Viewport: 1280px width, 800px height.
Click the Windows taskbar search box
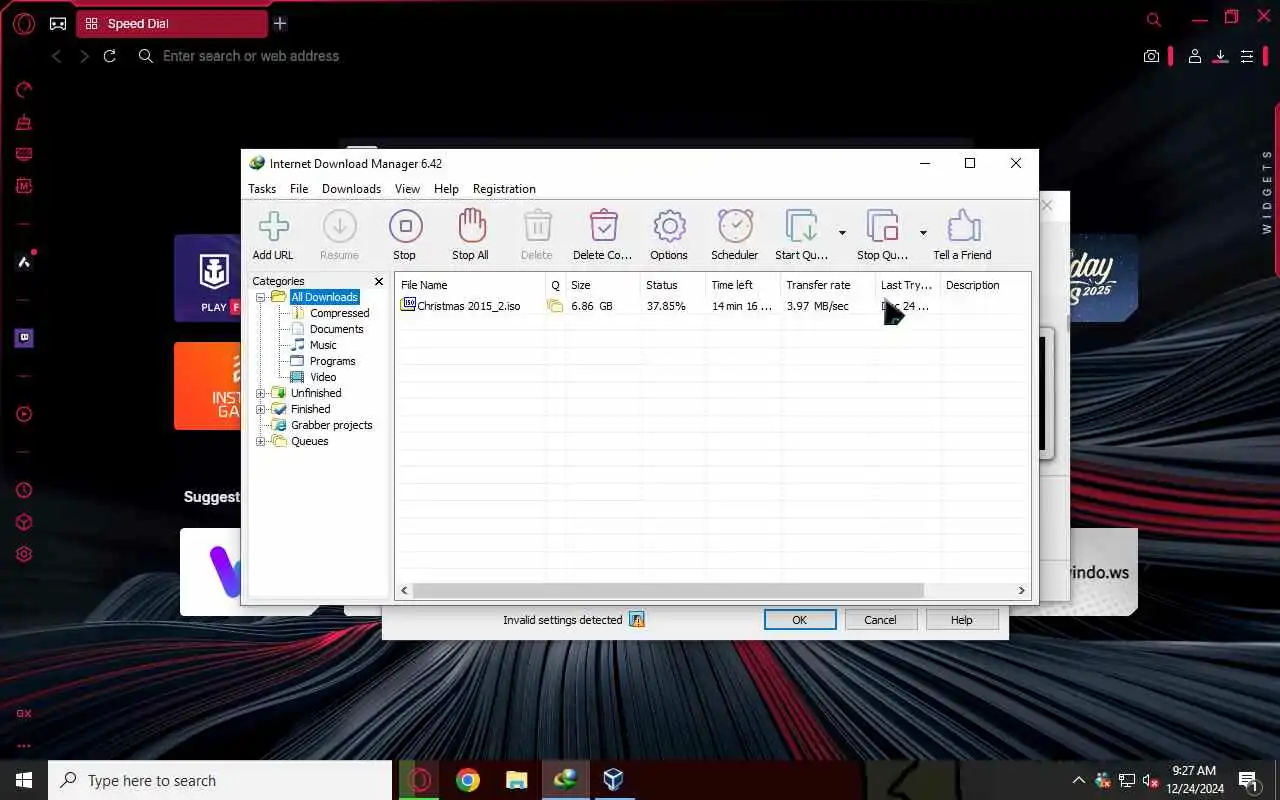220,780
